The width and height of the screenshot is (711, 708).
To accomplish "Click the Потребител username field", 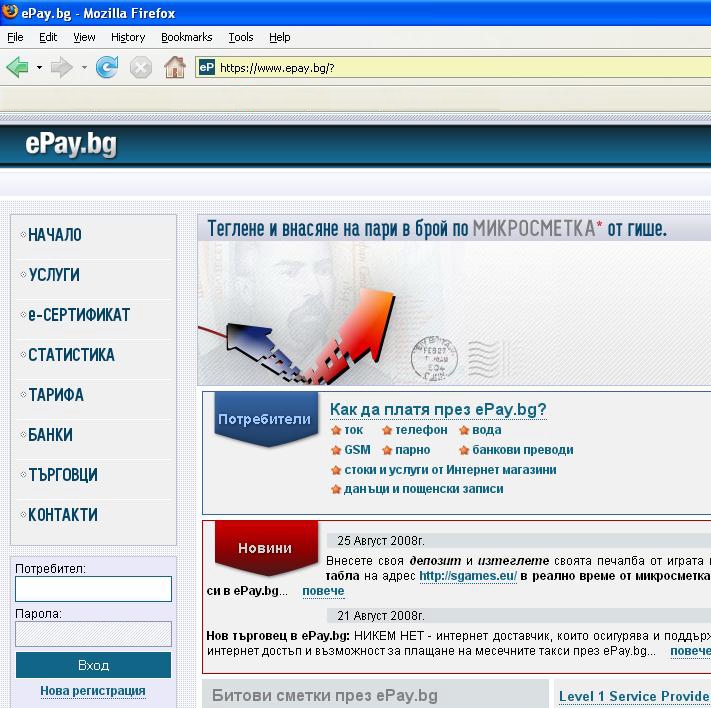I will (93, 589).
